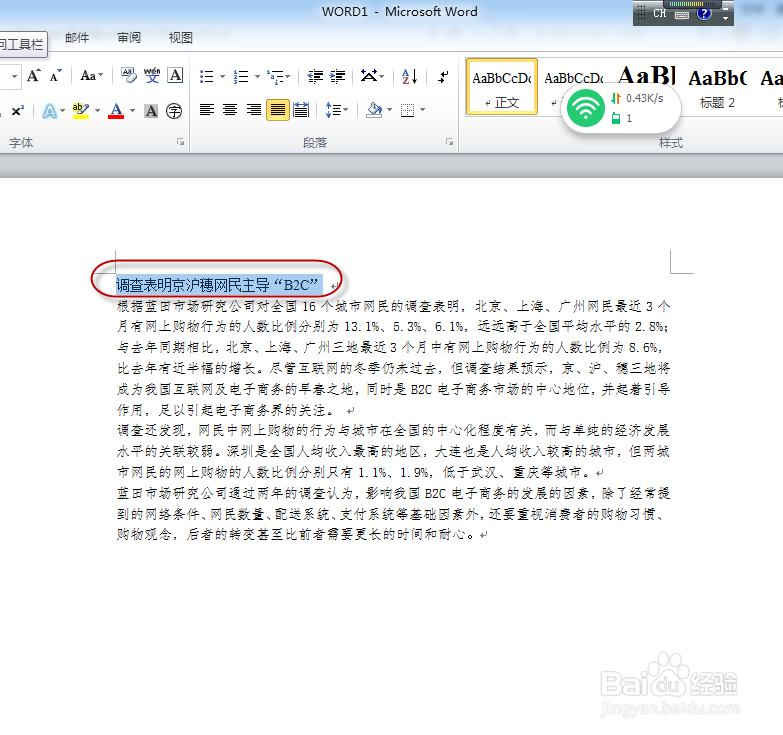Align text right
This screenshot has height=735, width=783.
point(254,109)
